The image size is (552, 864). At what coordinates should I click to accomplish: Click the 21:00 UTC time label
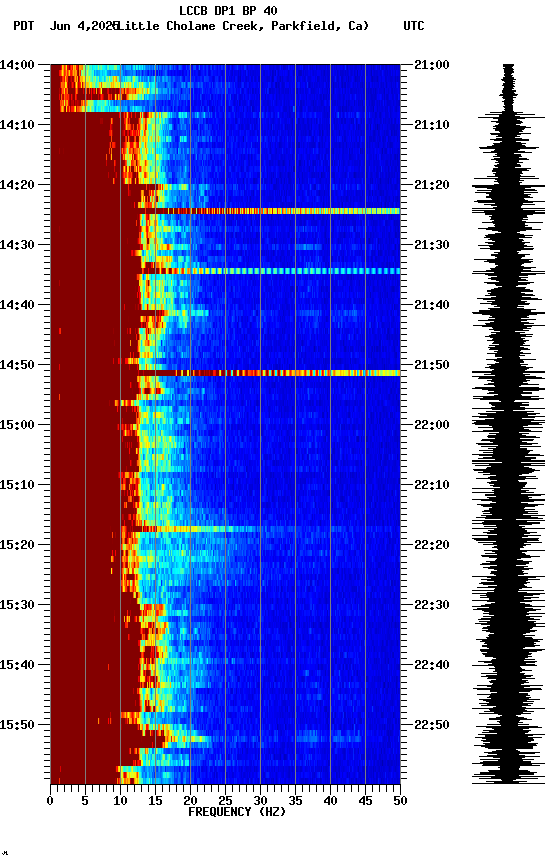[432, 65]
